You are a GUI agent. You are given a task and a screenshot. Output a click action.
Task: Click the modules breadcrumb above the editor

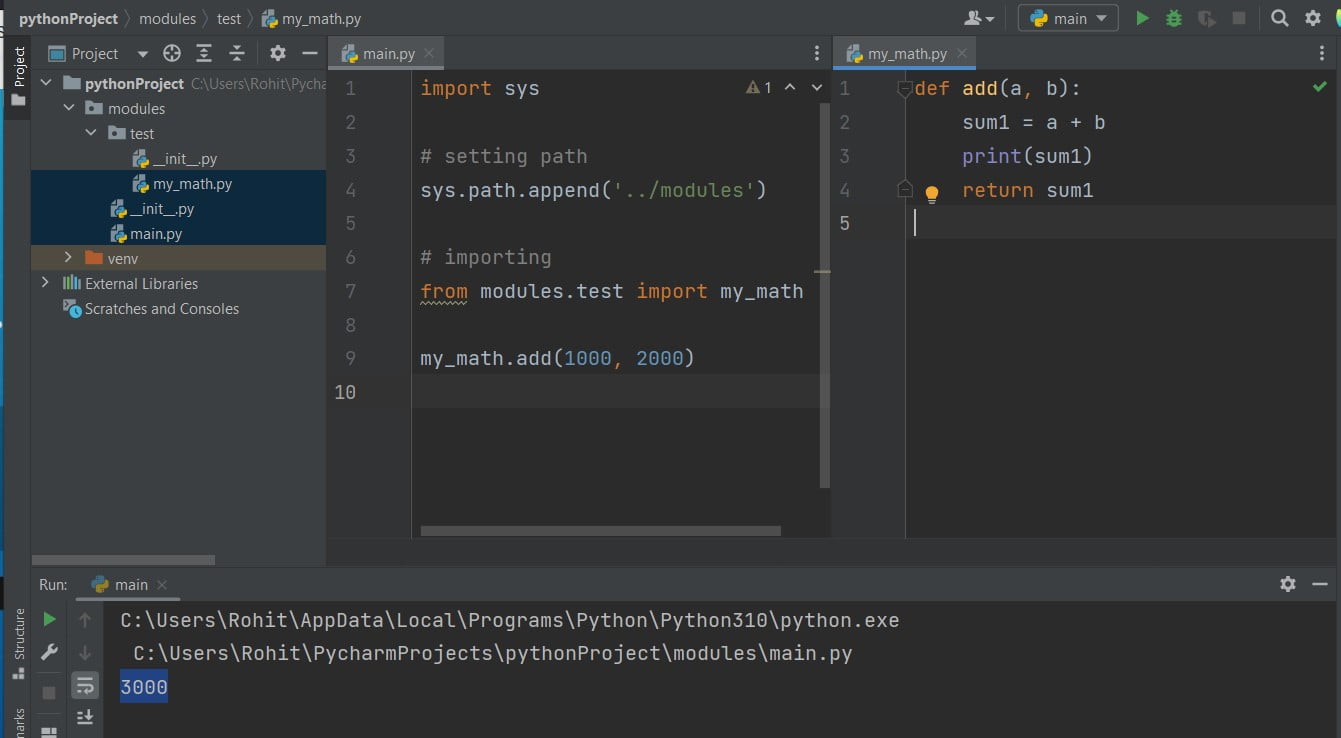pyautogui.click(x=167, y=17)
